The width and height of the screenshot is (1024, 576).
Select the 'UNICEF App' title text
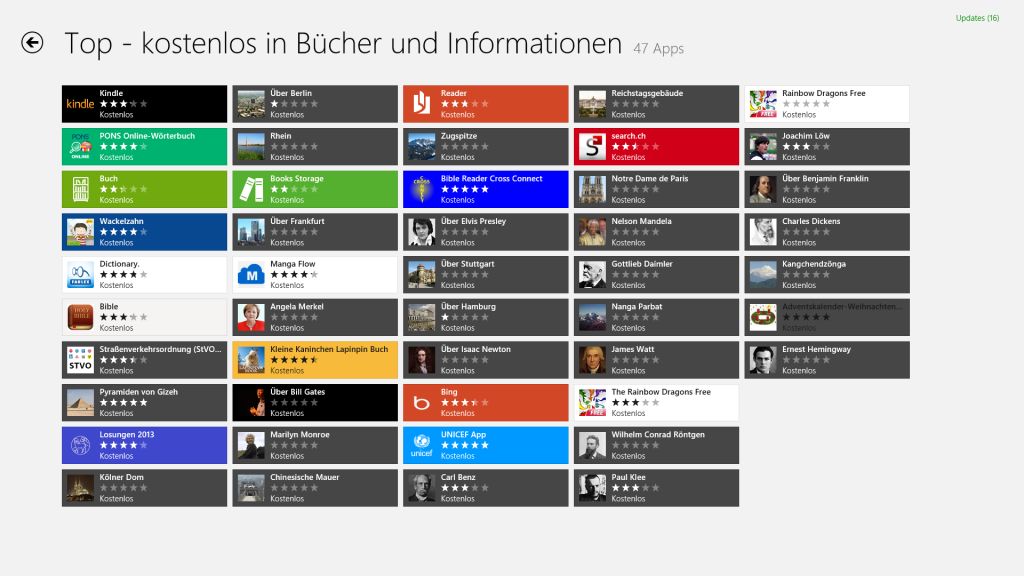pyautogui.click(x=463, y=435)
